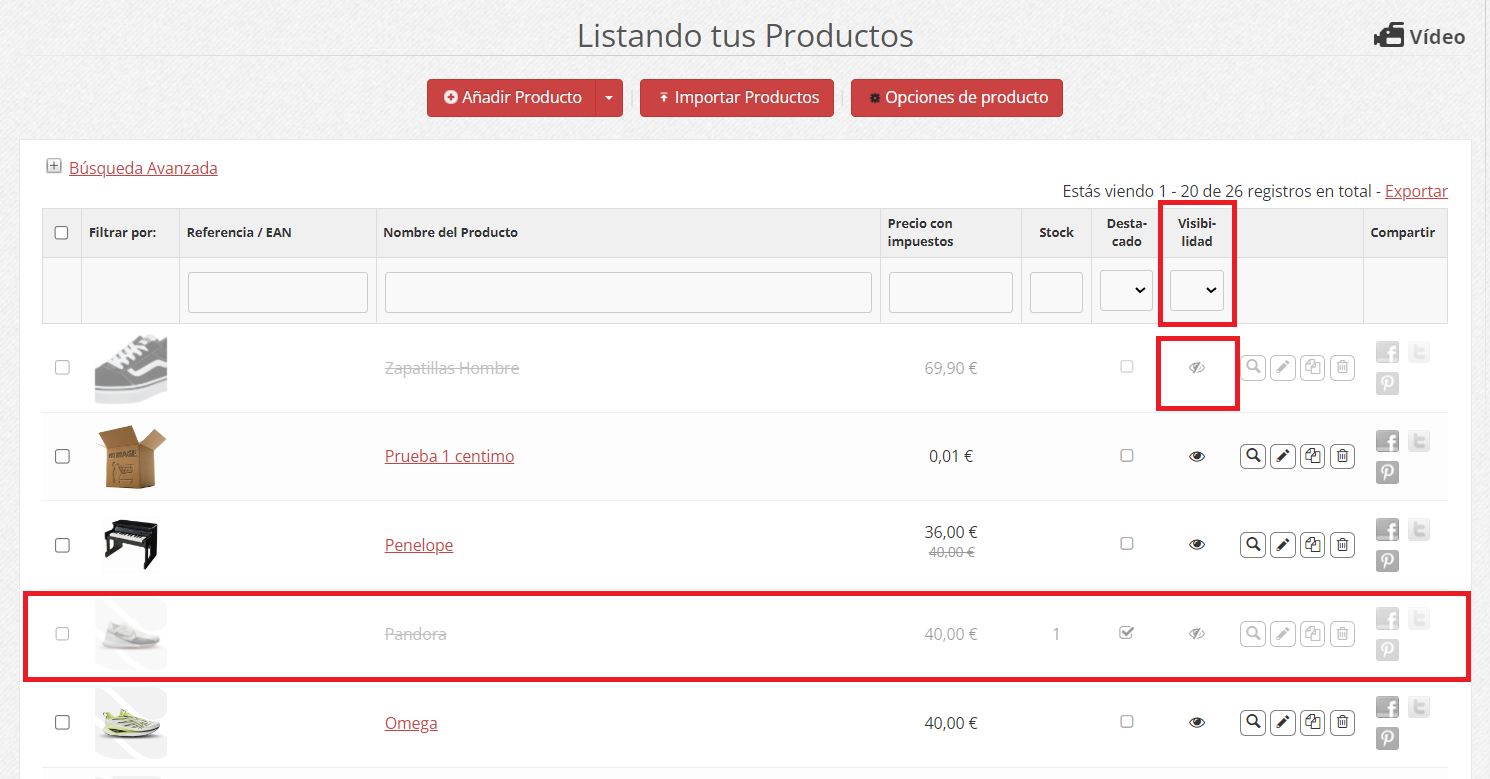Edit Prueba 1 centimo with the pencil
The height and width of the screenshot is (779, 1490).
1282,456
